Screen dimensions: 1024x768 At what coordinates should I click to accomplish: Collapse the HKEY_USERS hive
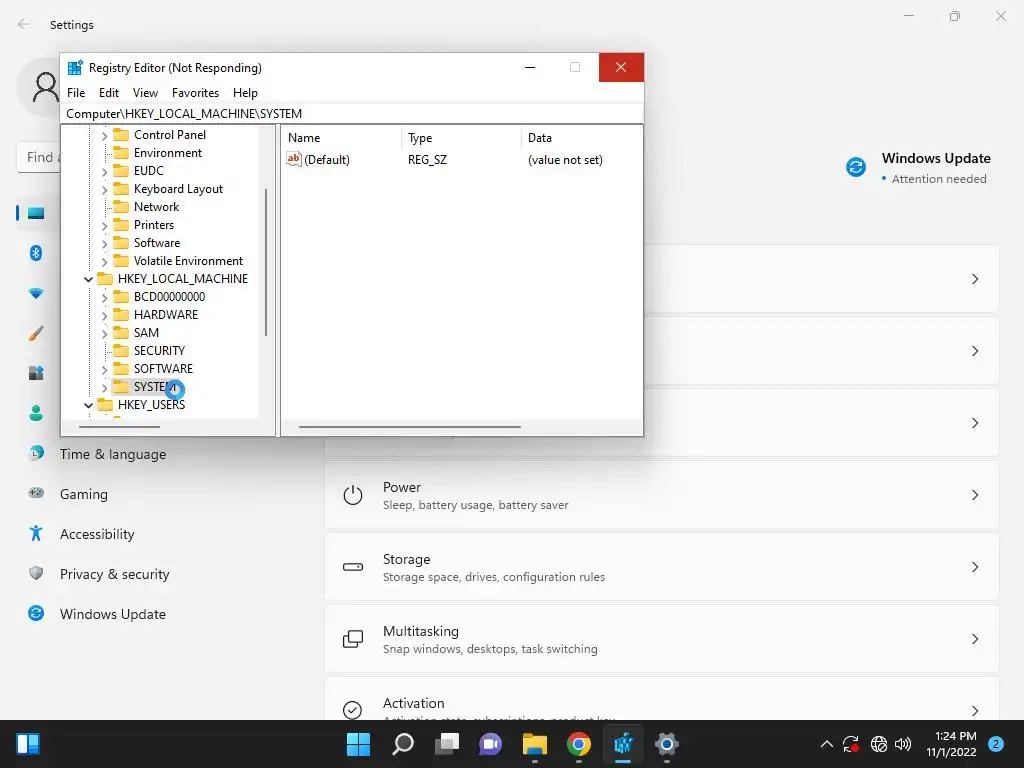(x=88, y=406)
